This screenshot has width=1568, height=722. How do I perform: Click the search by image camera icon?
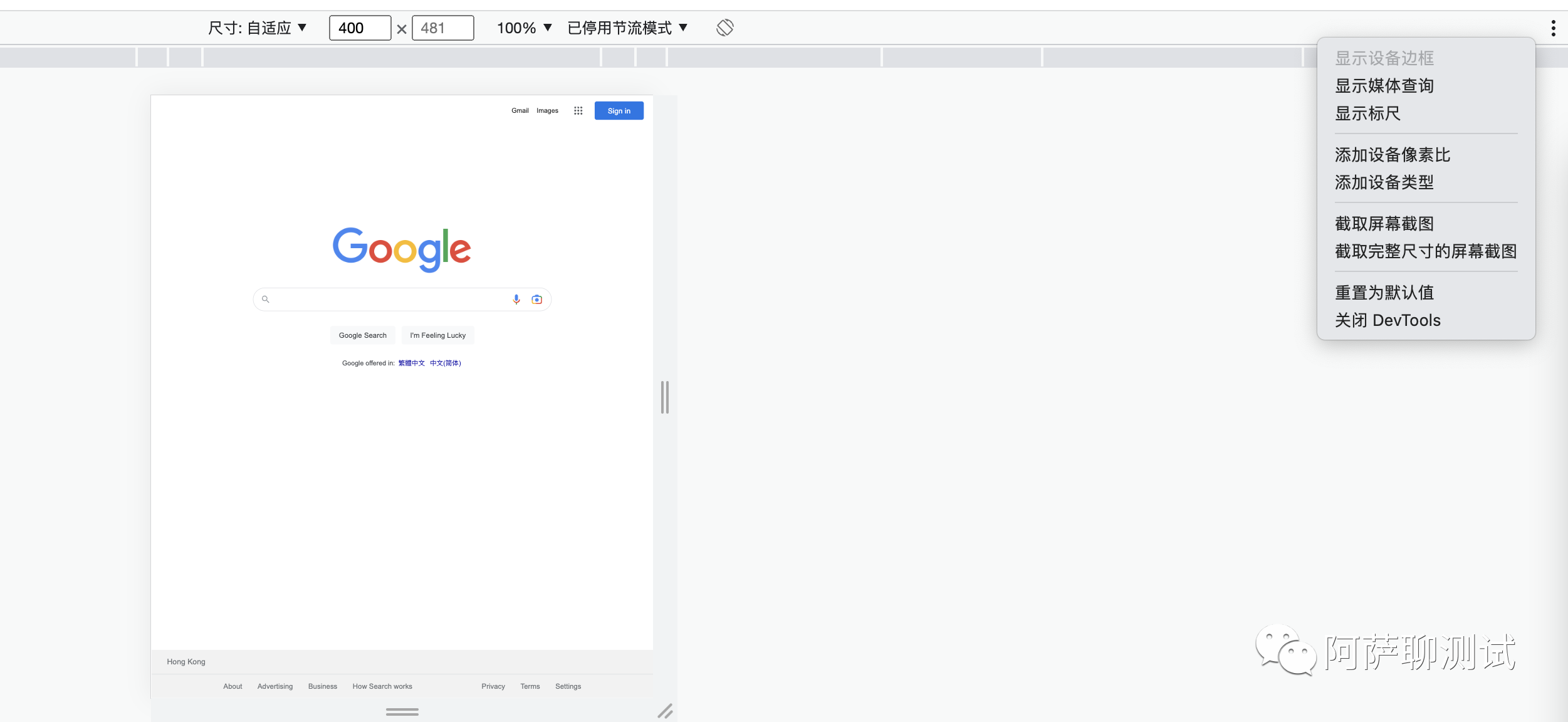coord(537,300)
